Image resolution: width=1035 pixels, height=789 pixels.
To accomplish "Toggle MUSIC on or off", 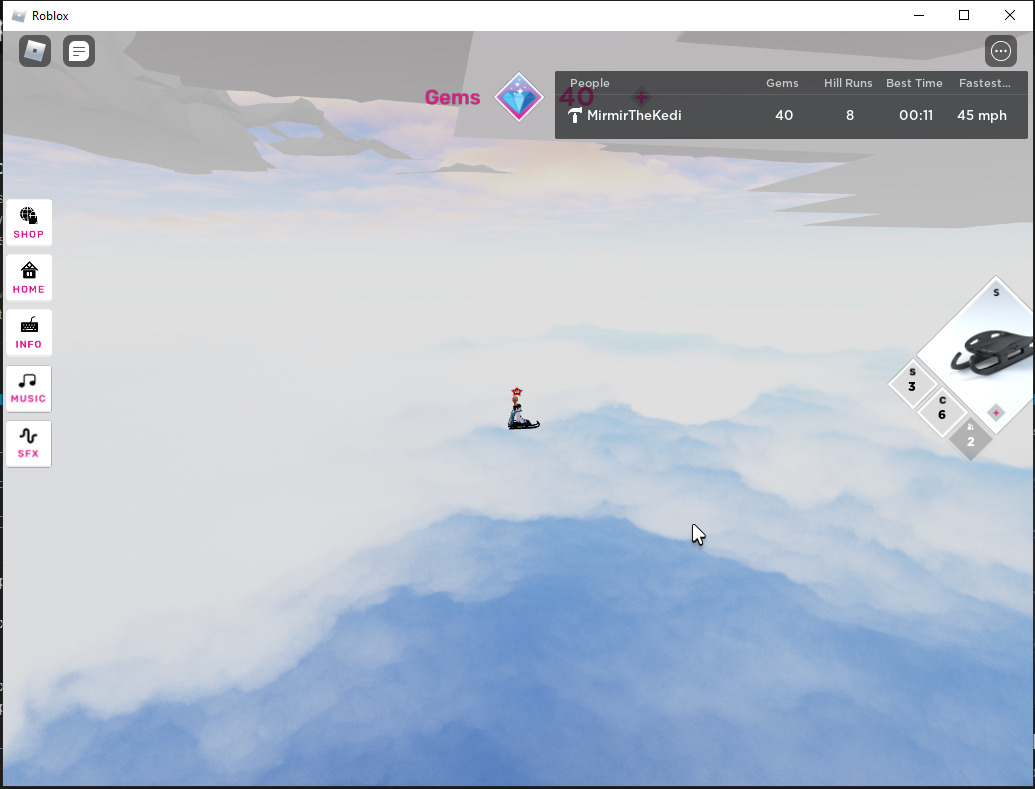I will coord(29,388).
